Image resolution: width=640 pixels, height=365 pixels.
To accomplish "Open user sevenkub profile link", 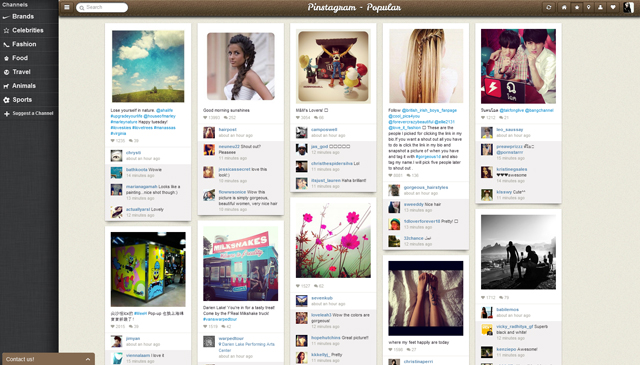I will pos(322,298).
